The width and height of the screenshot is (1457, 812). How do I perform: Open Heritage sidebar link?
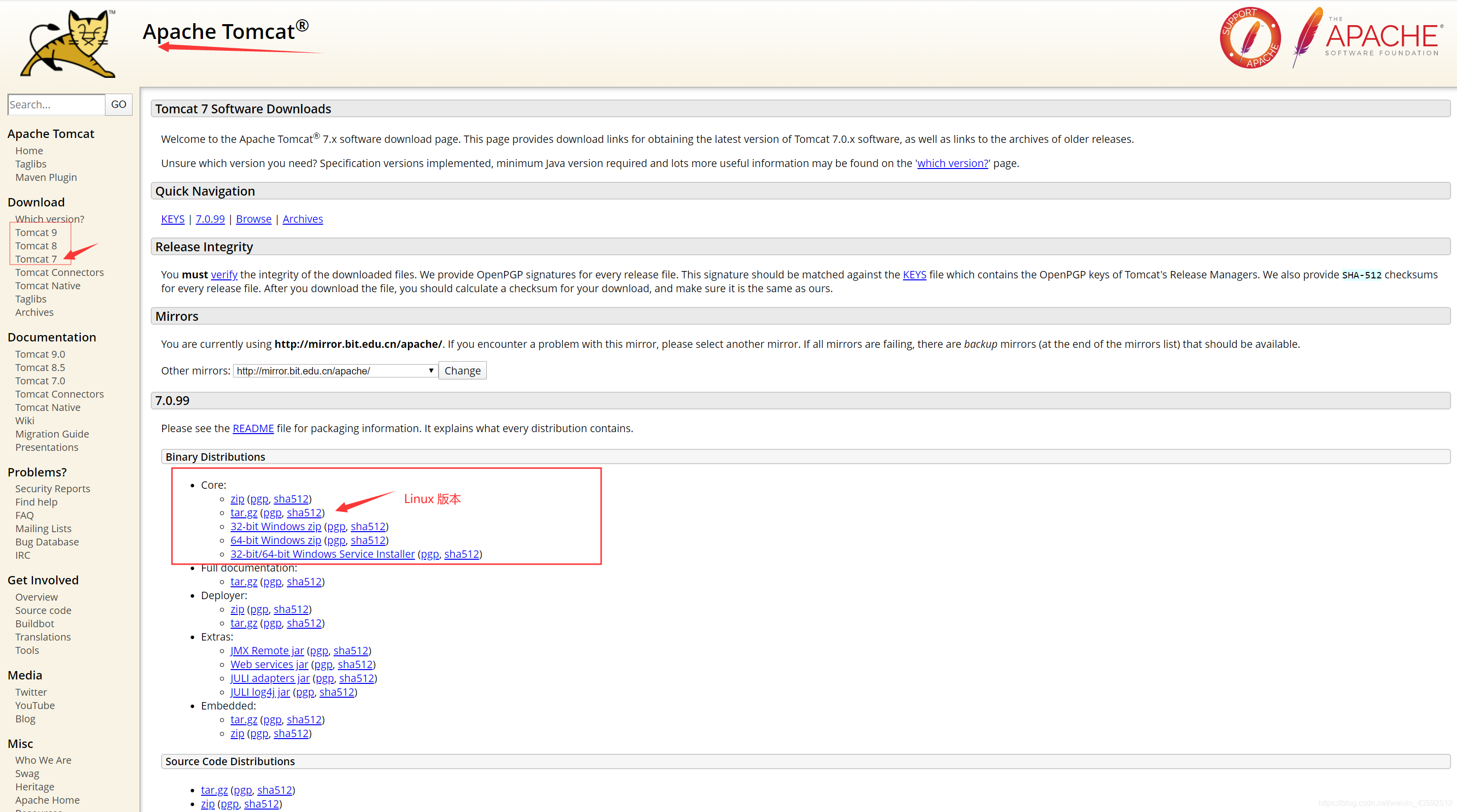tap(34, 786)
